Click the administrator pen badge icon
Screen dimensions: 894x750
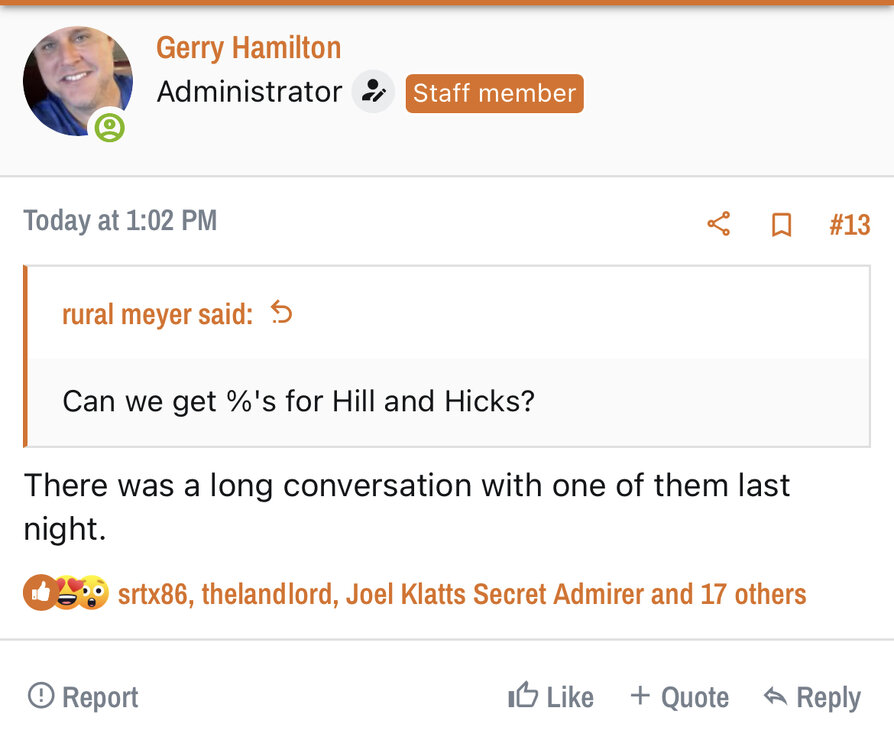click(373, 93)
